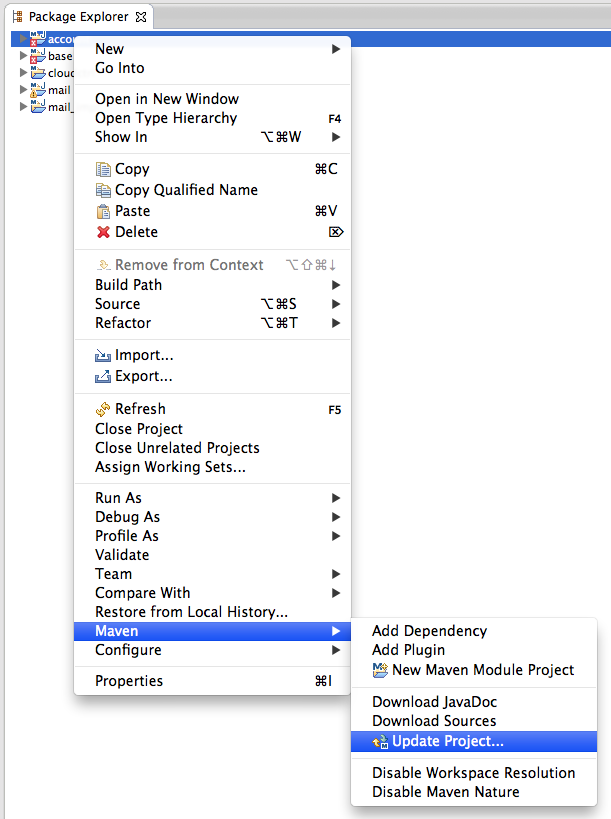Click the Copy icon in context menu
This screenshot has height=819, width=611.
(x=103, y=169)
